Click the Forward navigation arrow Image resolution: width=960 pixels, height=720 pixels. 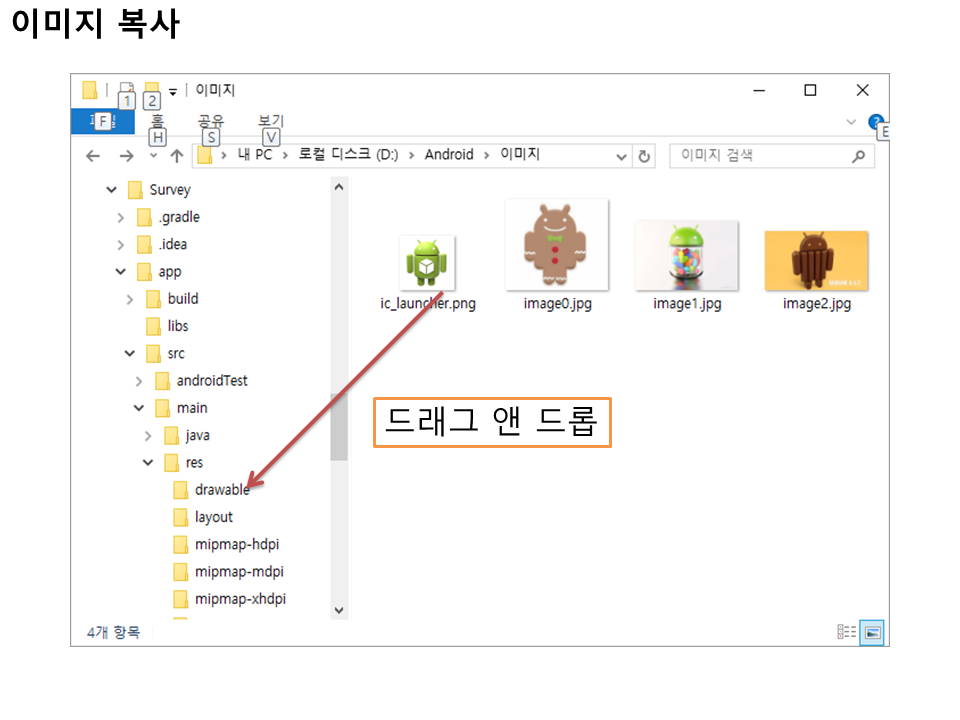pyautogui.click(x=126, y=156)
